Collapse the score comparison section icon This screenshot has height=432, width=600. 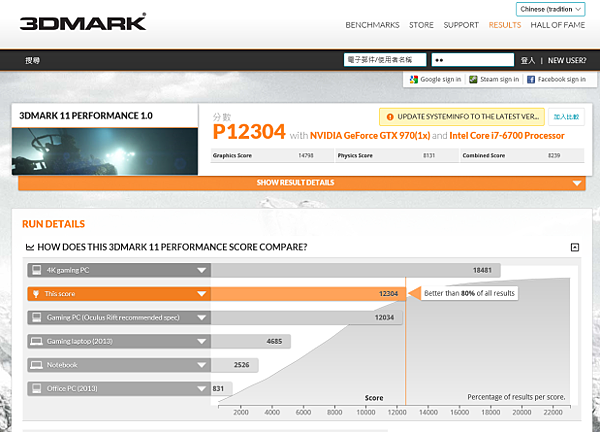coord(575,247)
